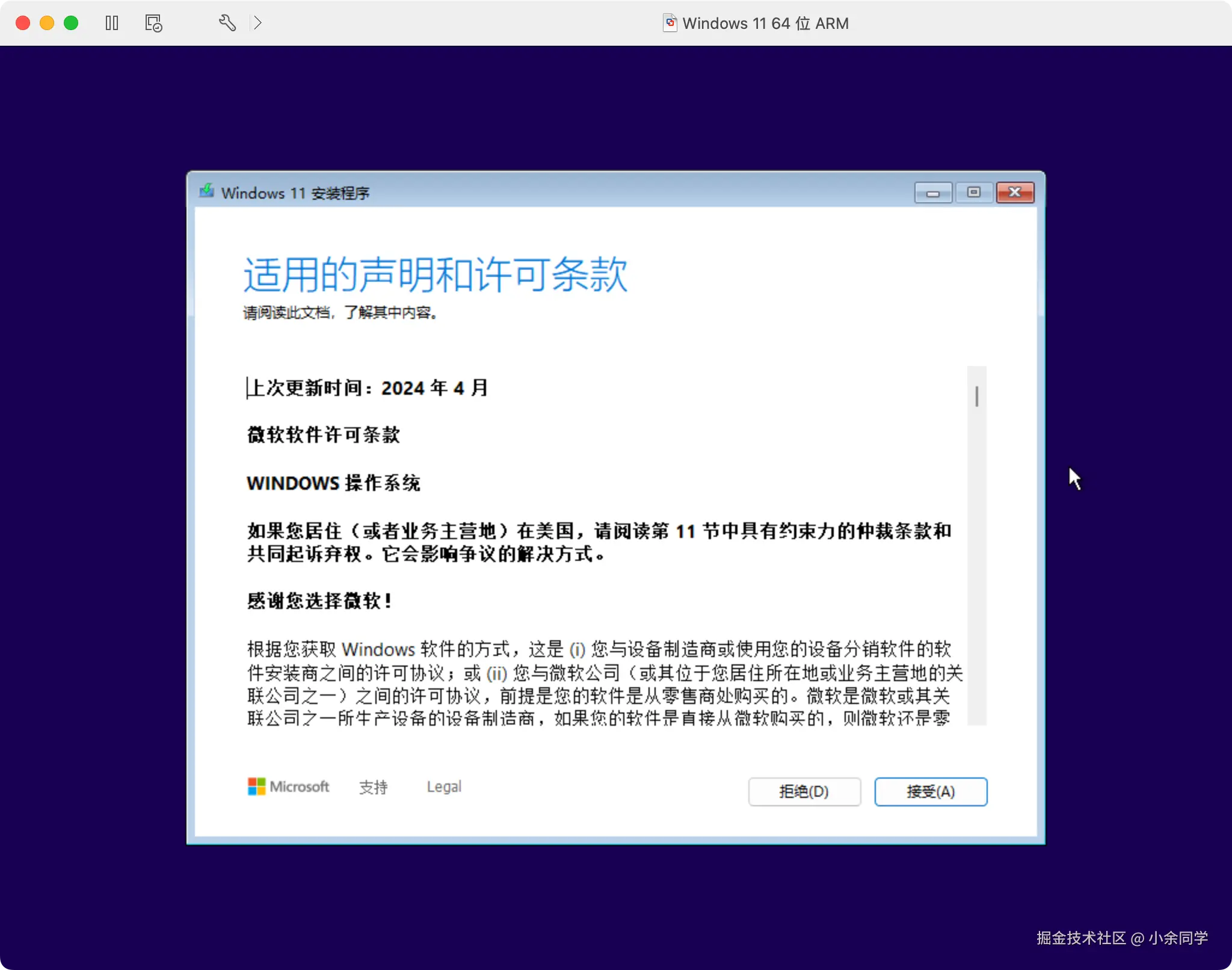Click the macOS red close button

[x=23, y=23]
